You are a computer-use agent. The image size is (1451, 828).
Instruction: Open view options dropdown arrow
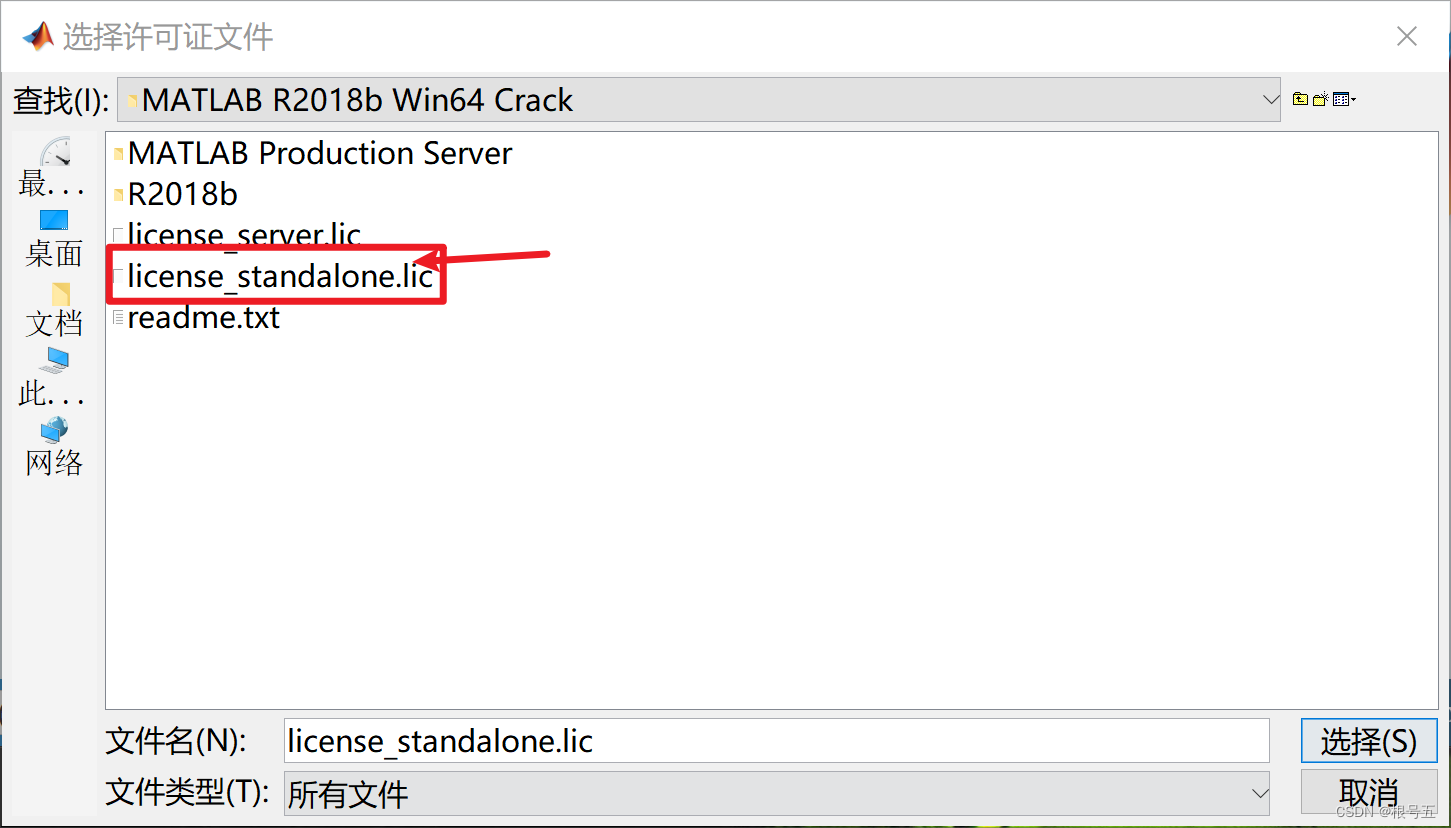1353,99
